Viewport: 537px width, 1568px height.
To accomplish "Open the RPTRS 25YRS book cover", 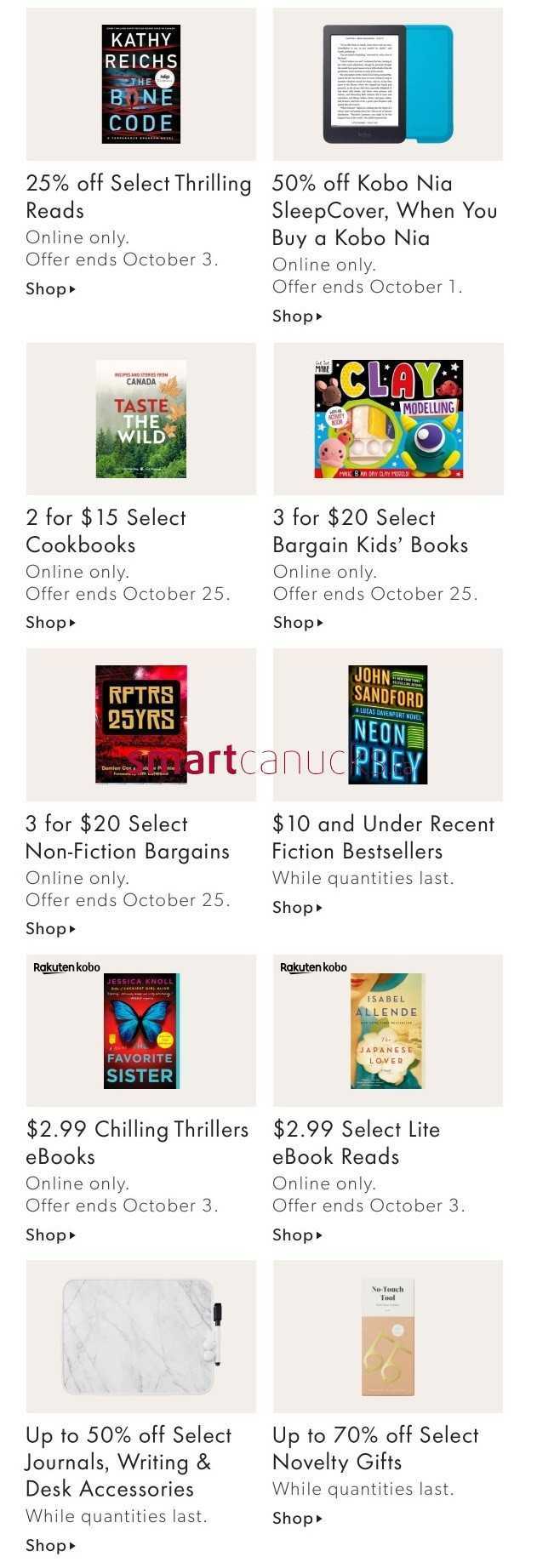I will click(x=140, y=724).
